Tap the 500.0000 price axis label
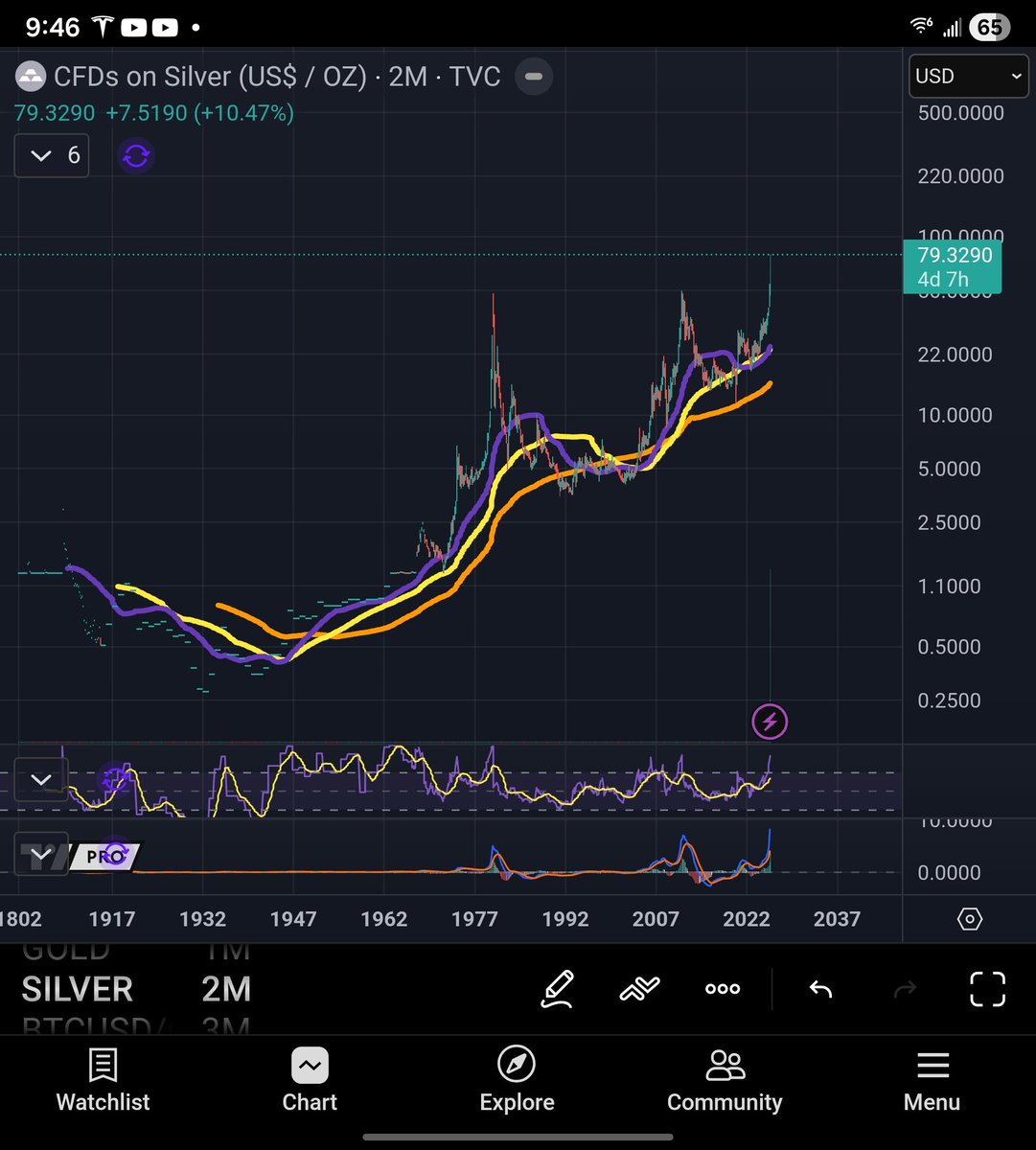 [960, 113]
